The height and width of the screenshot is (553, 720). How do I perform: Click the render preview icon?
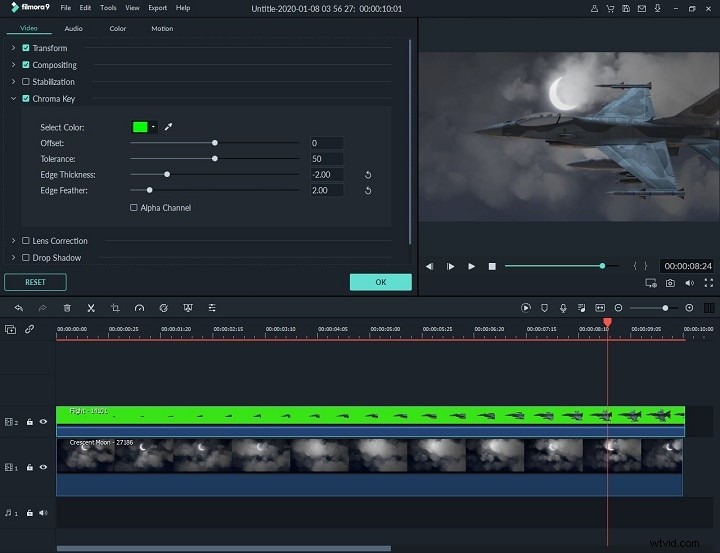click(x=526, y=308)
